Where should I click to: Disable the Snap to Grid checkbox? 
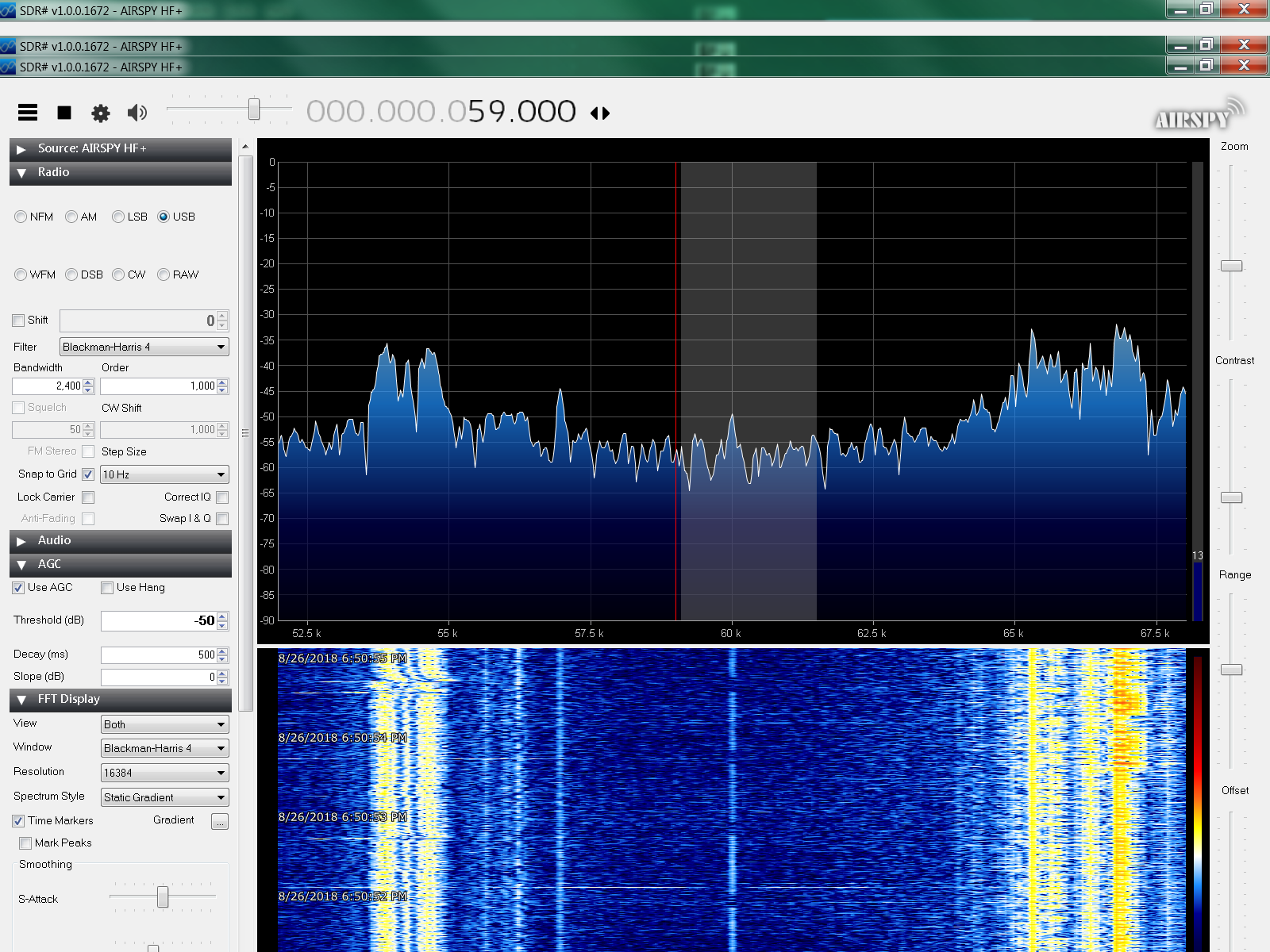click(x=88, y=474)
